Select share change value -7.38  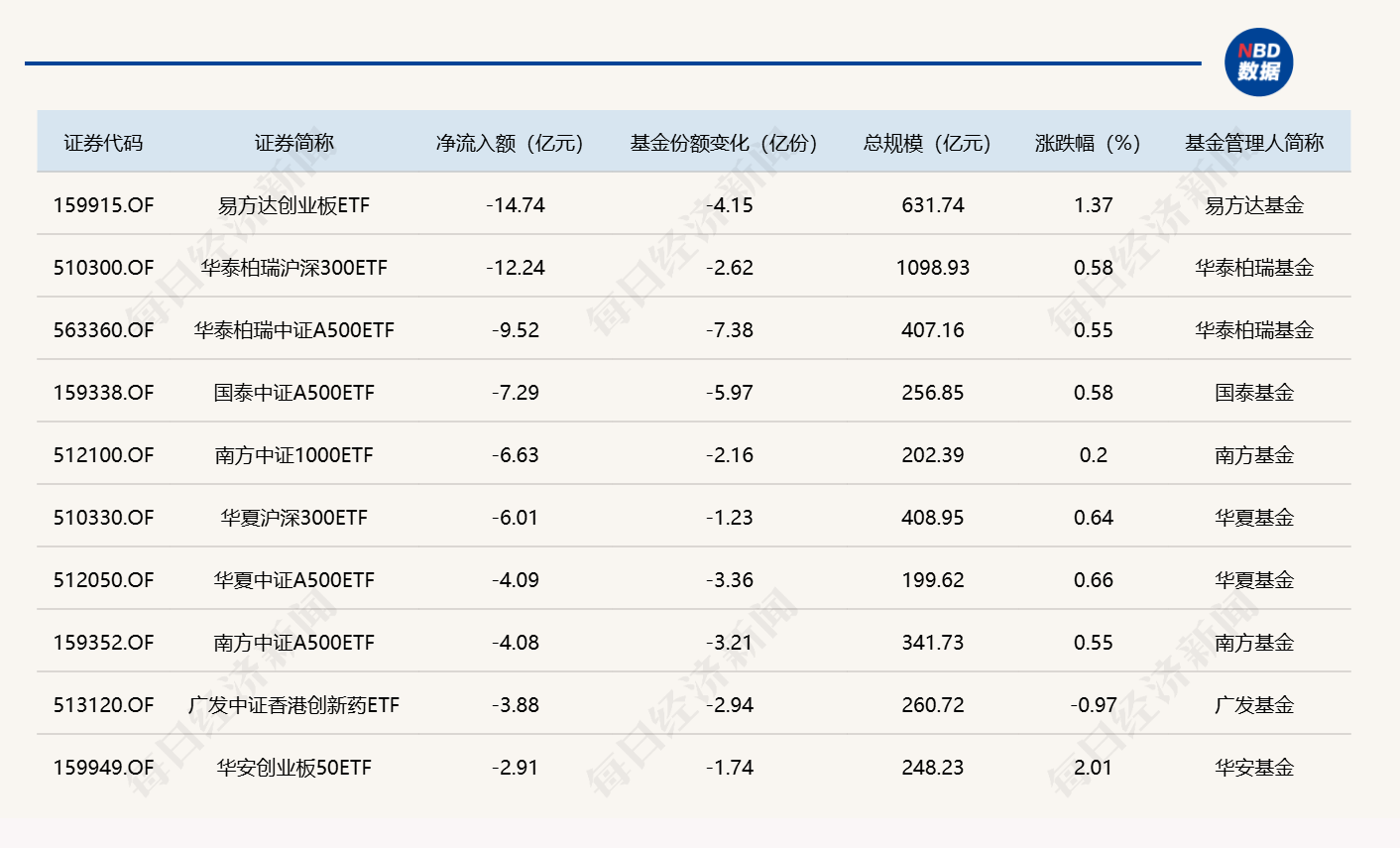click(x=730, y=330)
